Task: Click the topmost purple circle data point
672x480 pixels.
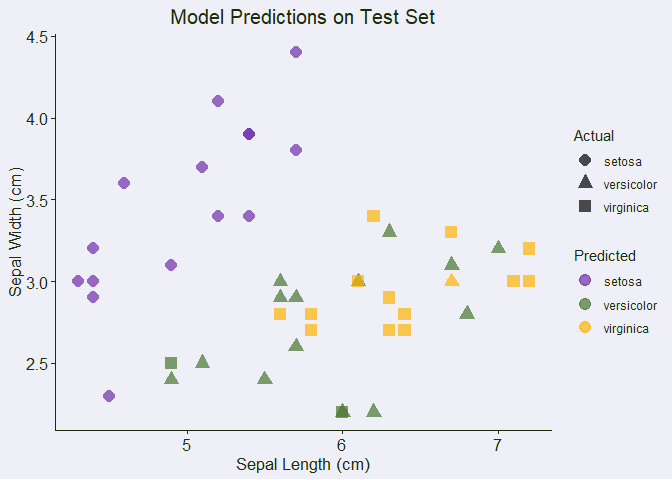Action: (296, 52)
